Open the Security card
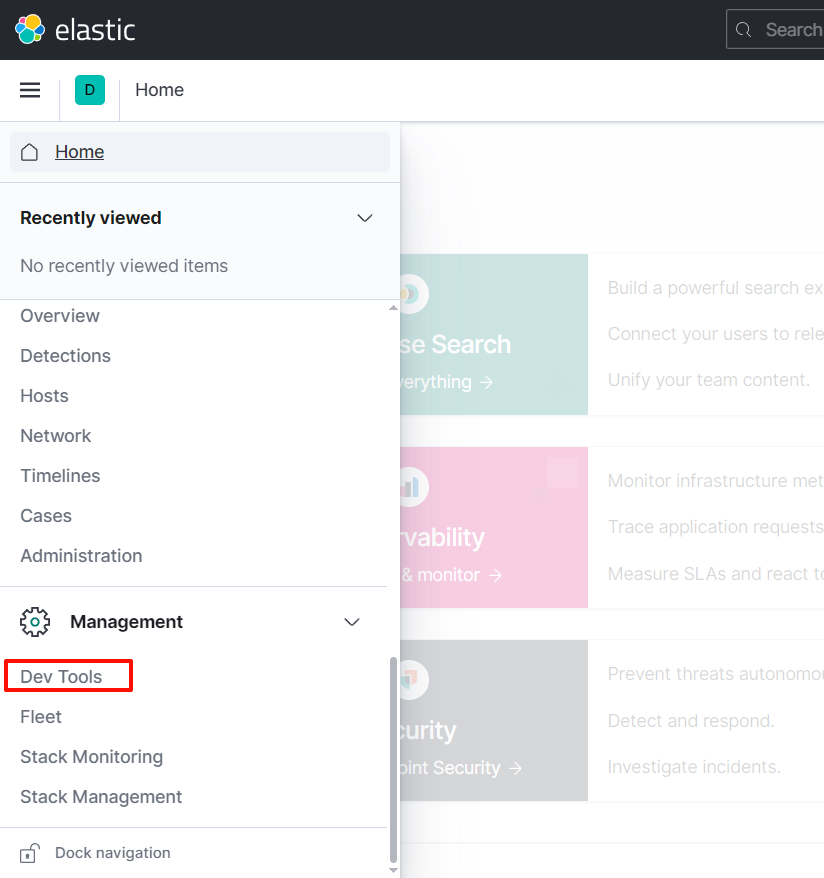Image resolution: width=824 pixels, height=878 pixels. [494, 721]
